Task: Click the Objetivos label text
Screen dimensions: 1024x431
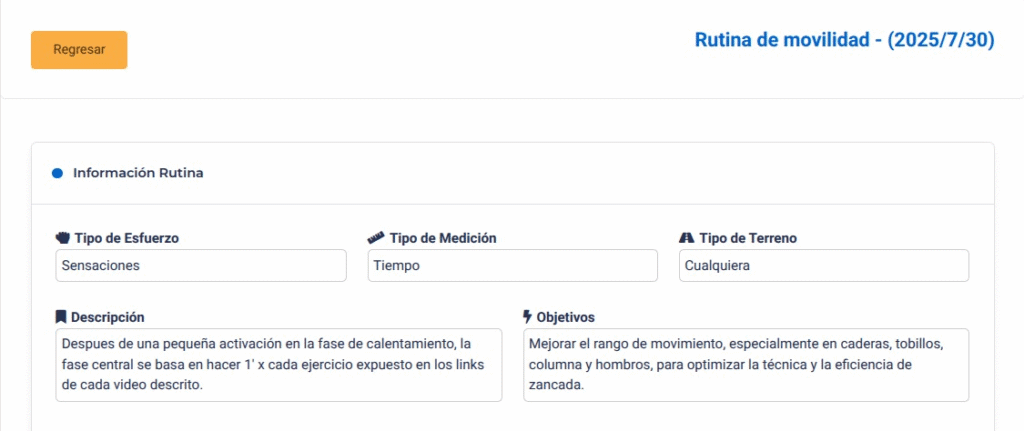Action: [x=566, y=317]
